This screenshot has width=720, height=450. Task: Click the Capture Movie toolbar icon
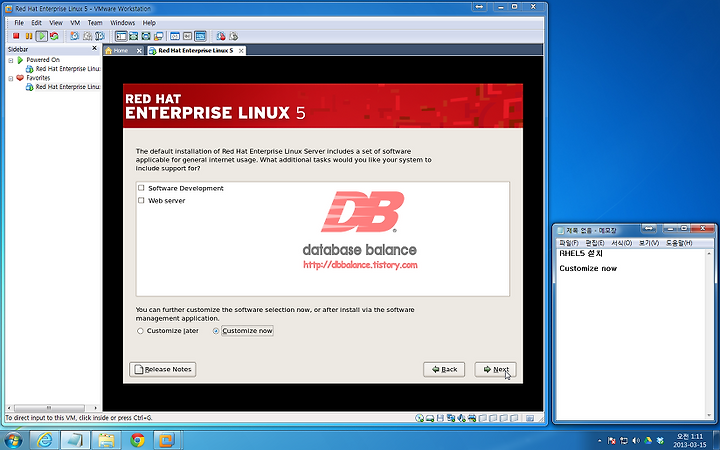click(x=221, y=36)
